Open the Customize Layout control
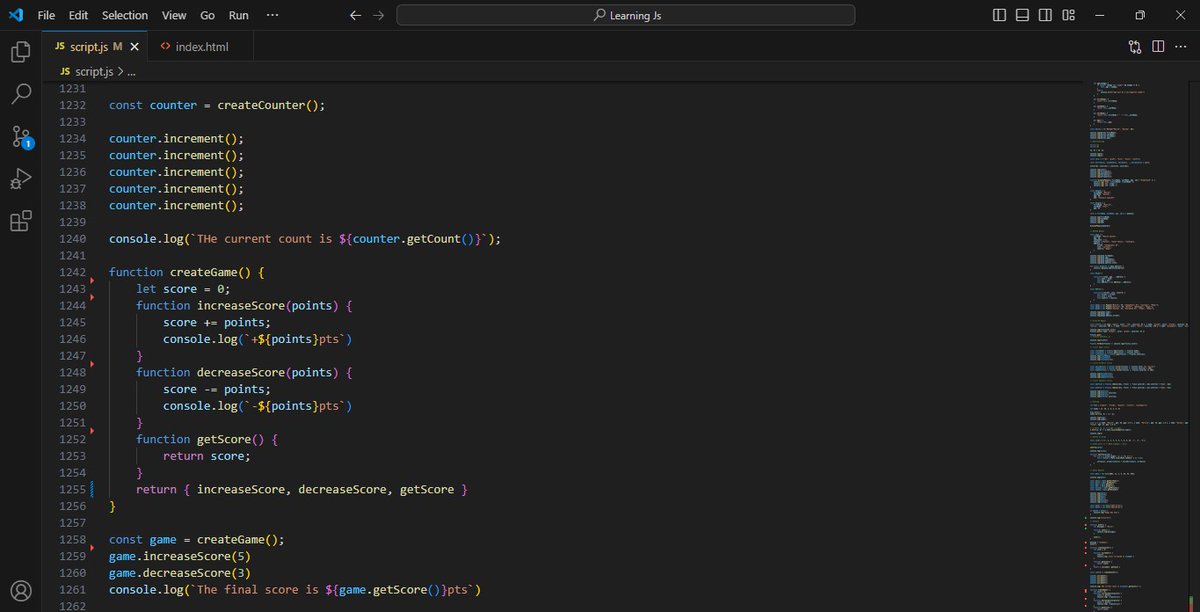 pos(1068,14)
